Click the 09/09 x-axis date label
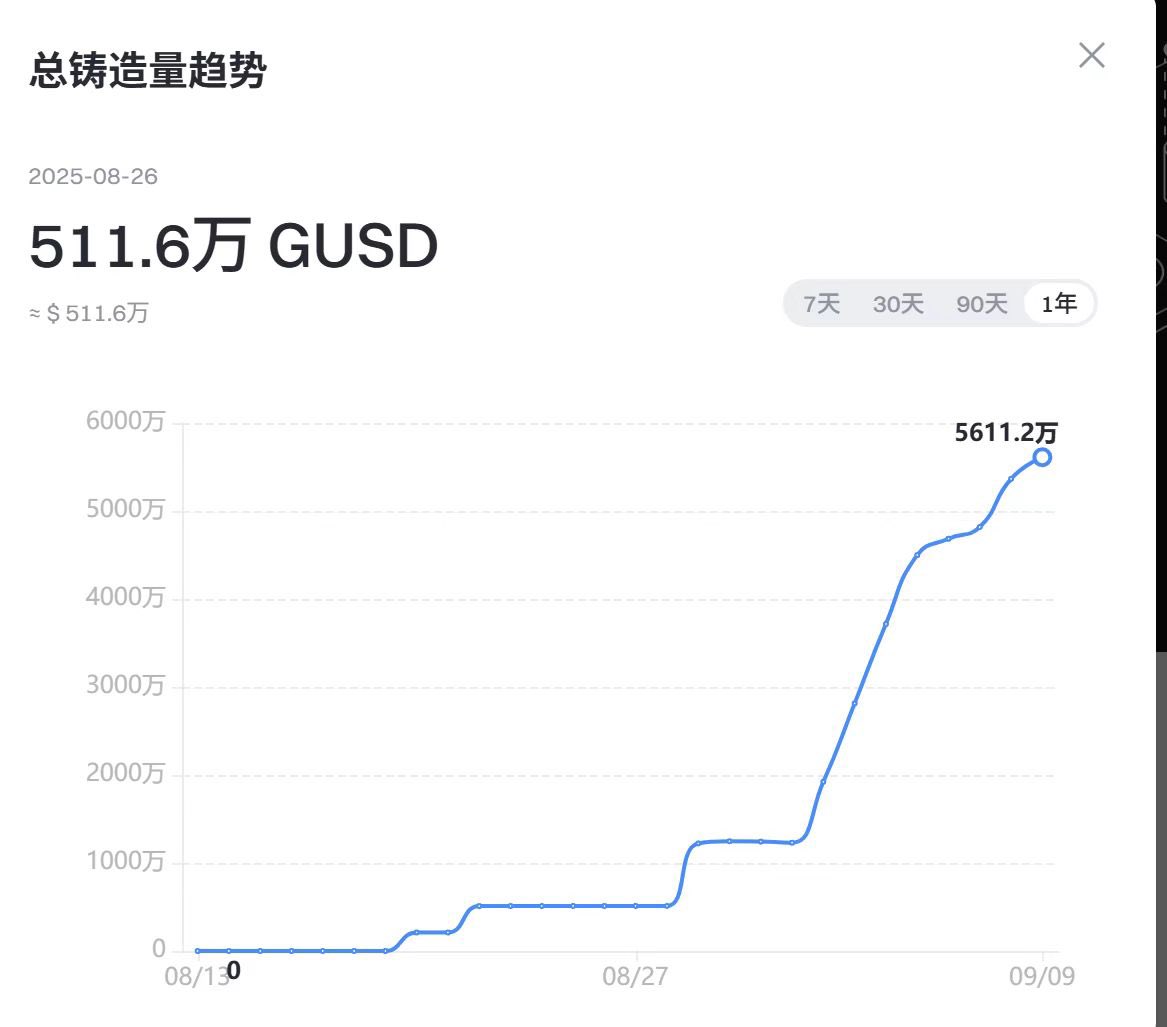Viewport: 1167px width, 1027px height. coord(1042,977)
